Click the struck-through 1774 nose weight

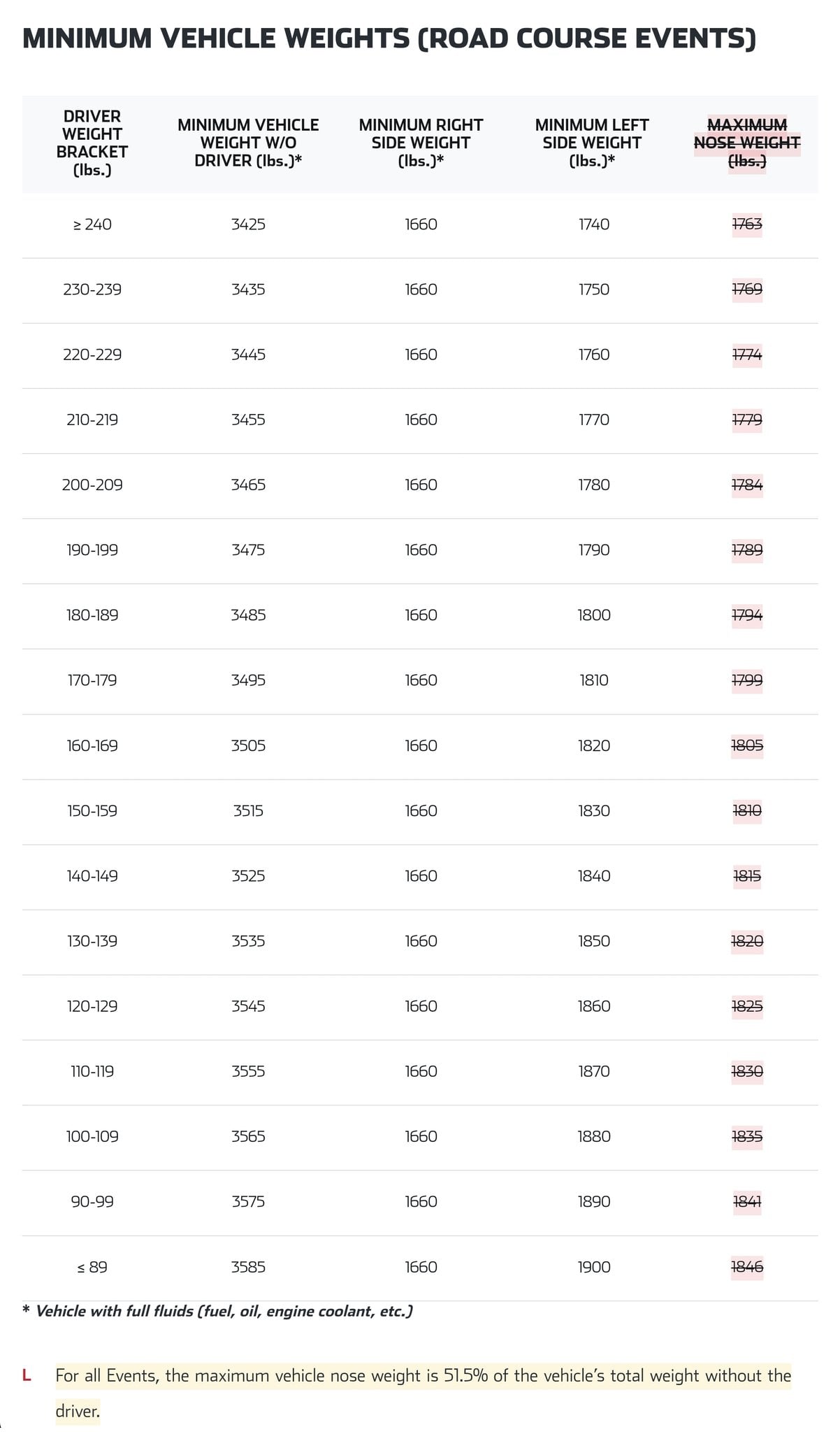click(x=747, y=355)
